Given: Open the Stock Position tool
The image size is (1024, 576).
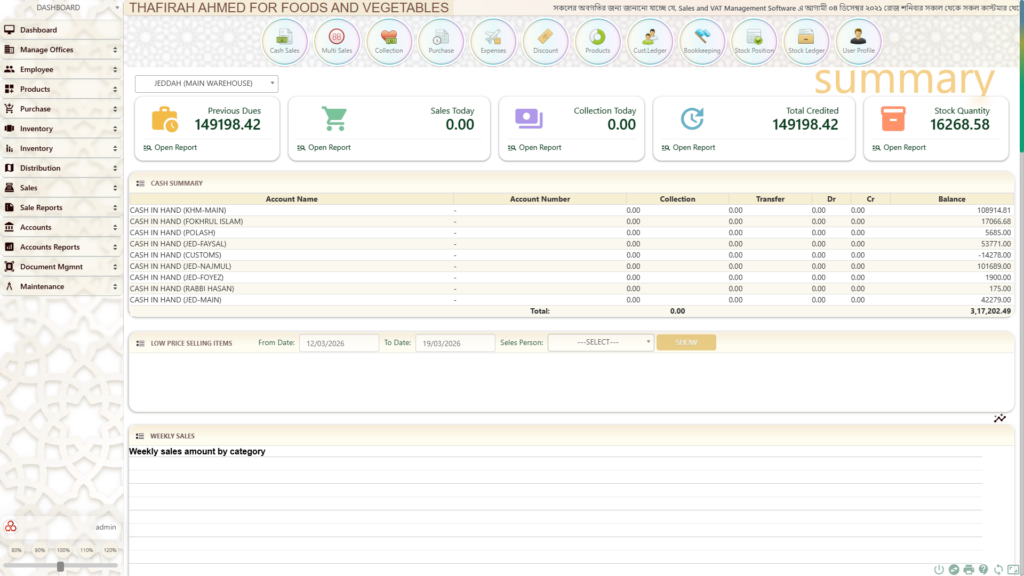Looking at the screenshot, I should coord(754,41).
